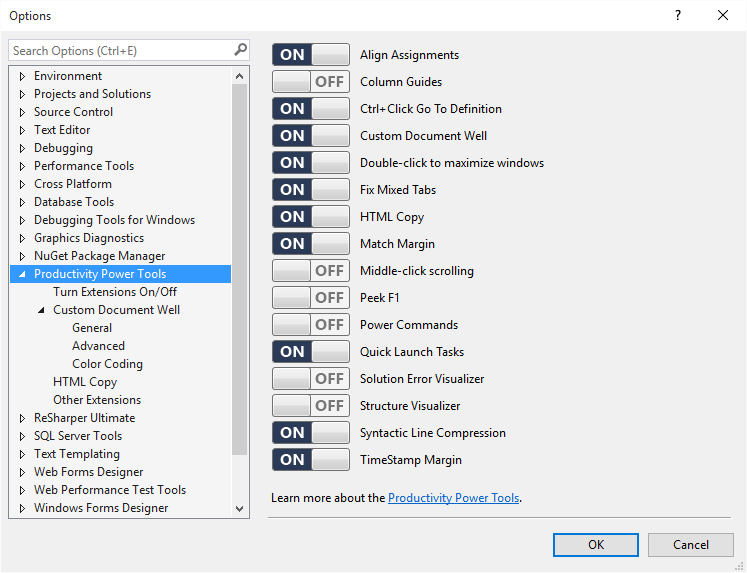Select Graphics Diagnostics category
The image size is (747, 573).
(89, 238)
